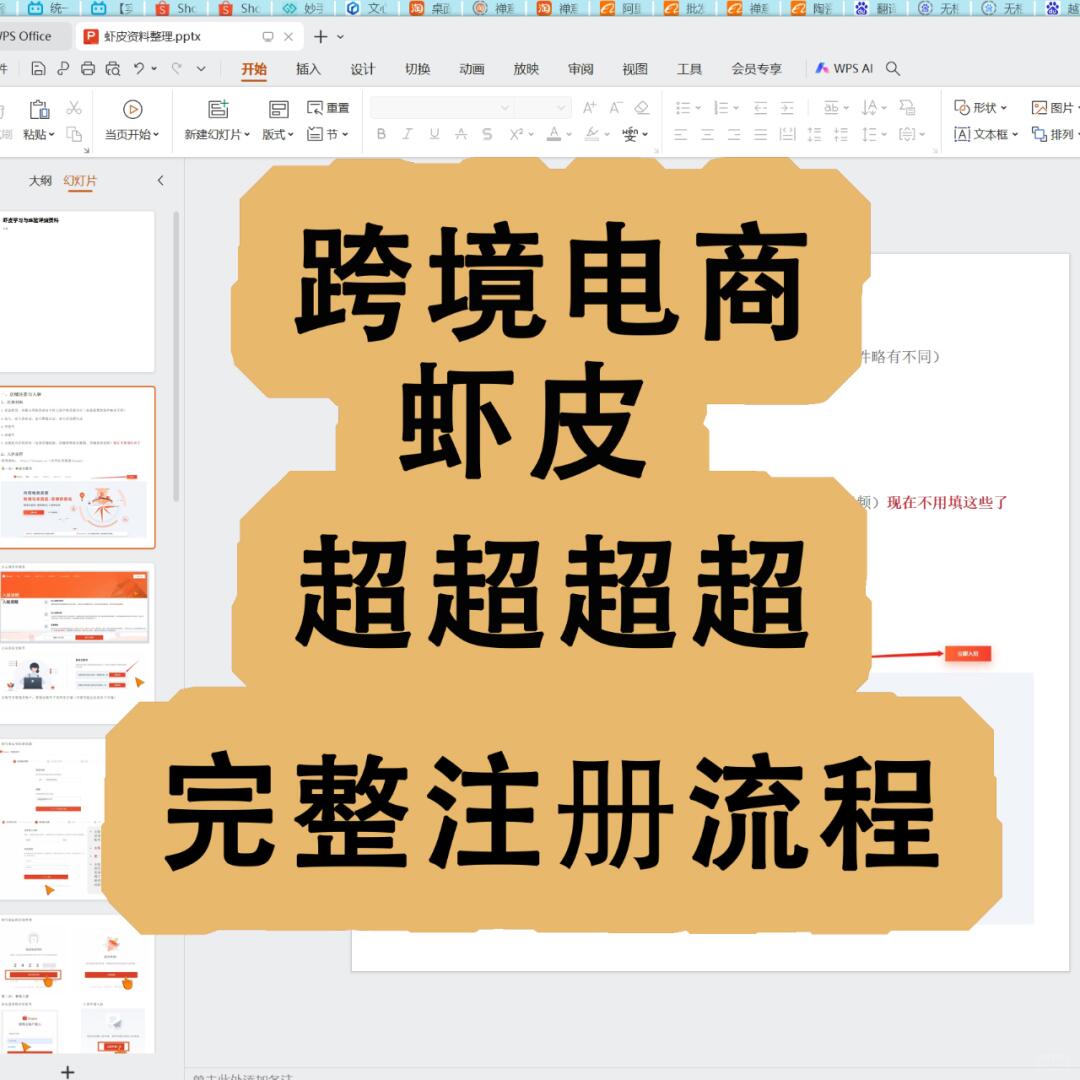Click the copy icon below scissors
The image size is (1080, 1080).
coord(74,134)
